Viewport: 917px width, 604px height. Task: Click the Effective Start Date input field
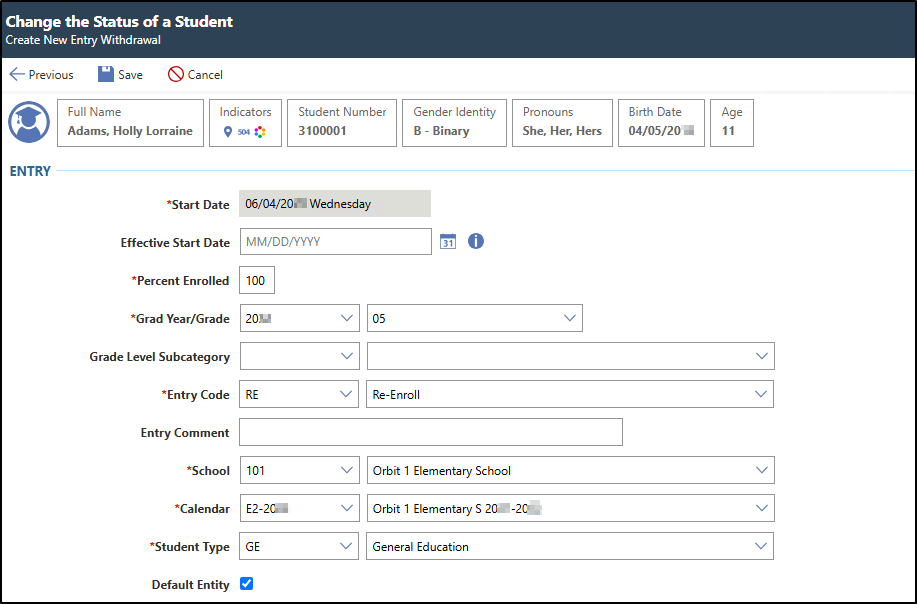click(335, 242)
